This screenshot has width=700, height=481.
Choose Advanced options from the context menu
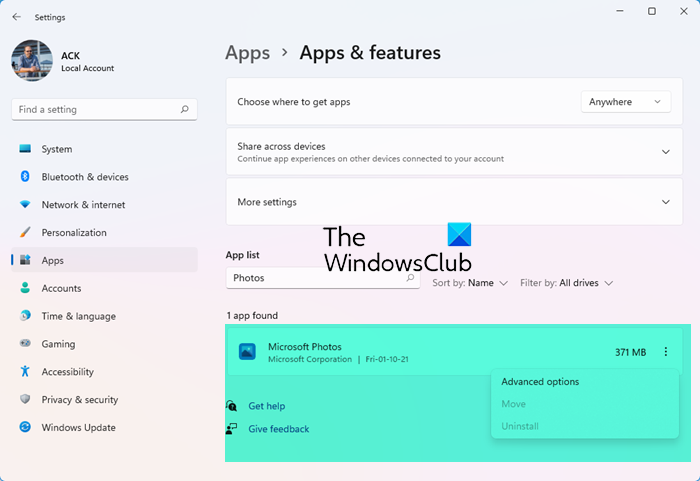coord(540,382)
